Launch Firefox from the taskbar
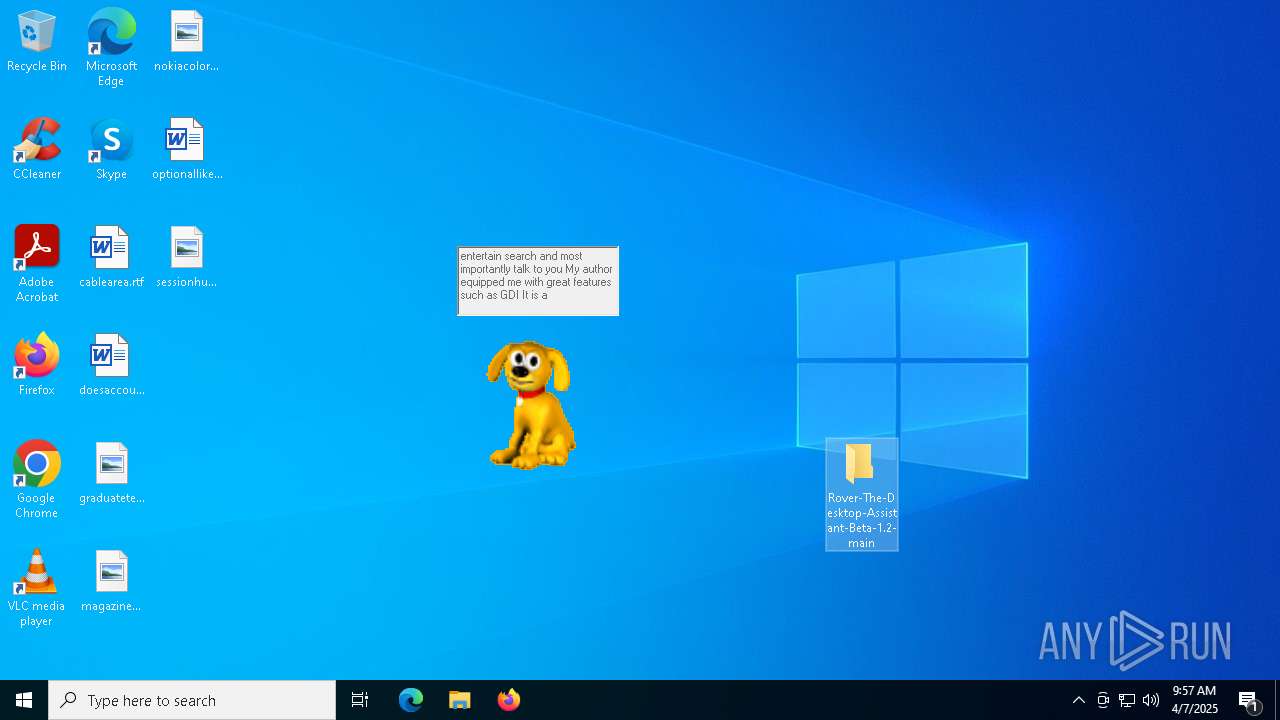Screen dimensions: 1280x720 point(509,700)
